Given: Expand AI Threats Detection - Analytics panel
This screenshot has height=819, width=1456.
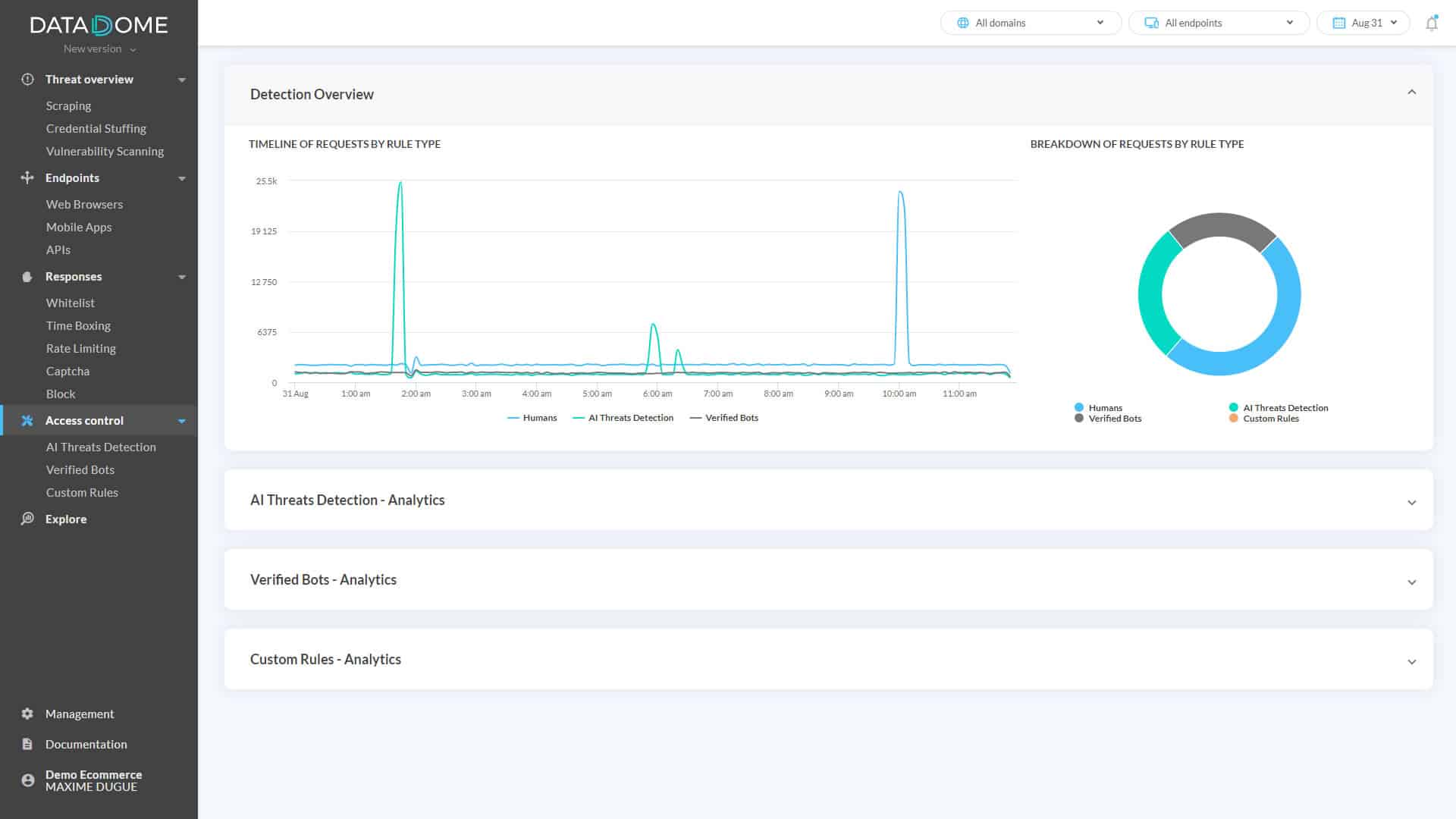Looking at the screenshot, I should click(1411, 502).
